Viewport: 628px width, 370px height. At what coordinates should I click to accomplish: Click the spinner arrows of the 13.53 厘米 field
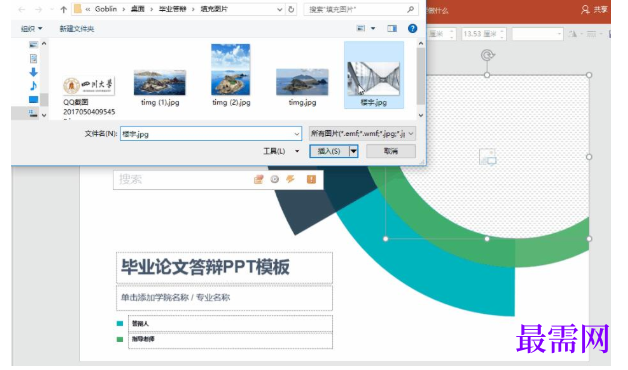tap(502, 34)
